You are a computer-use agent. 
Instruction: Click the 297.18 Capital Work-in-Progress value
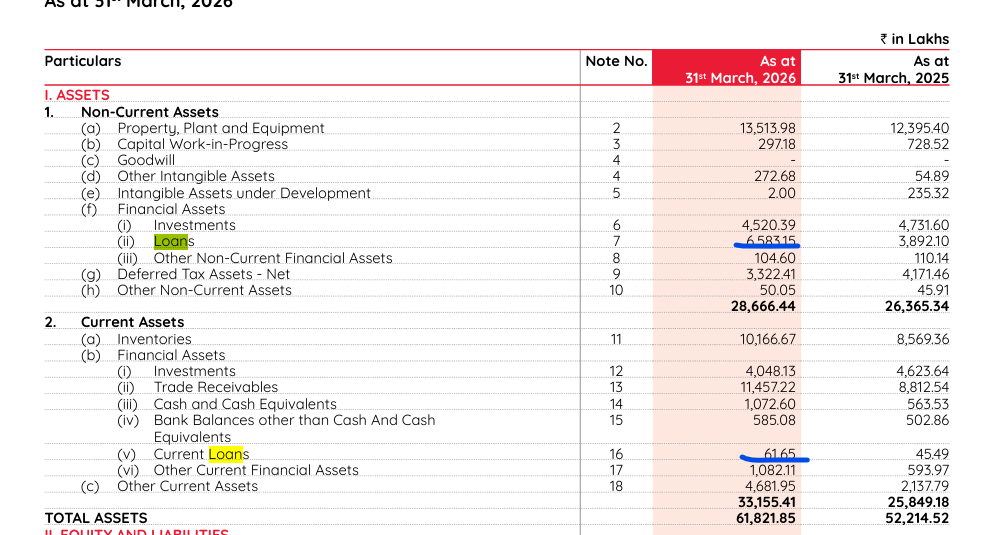pos(776,144)
